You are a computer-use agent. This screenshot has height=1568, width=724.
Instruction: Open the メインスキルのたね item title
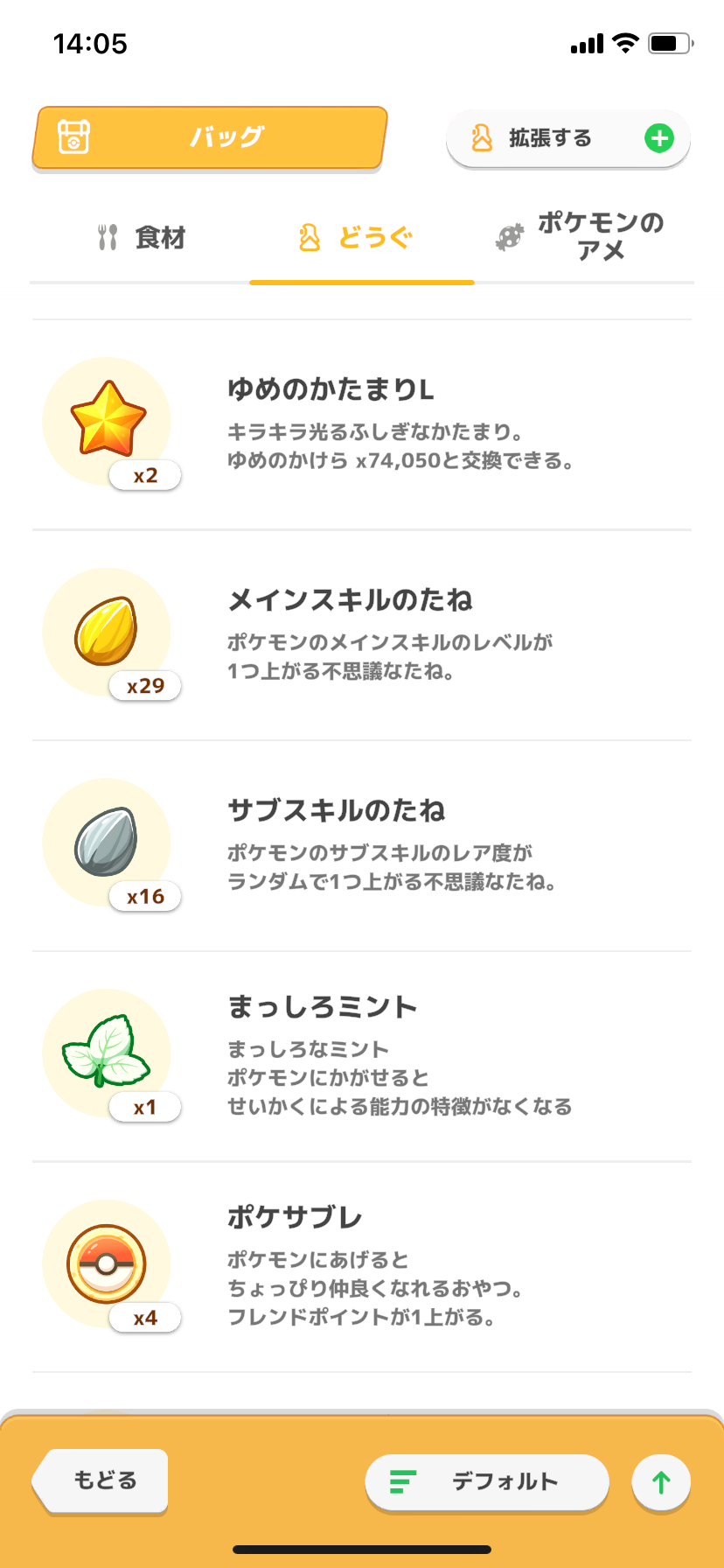click(x=350, y=600)
